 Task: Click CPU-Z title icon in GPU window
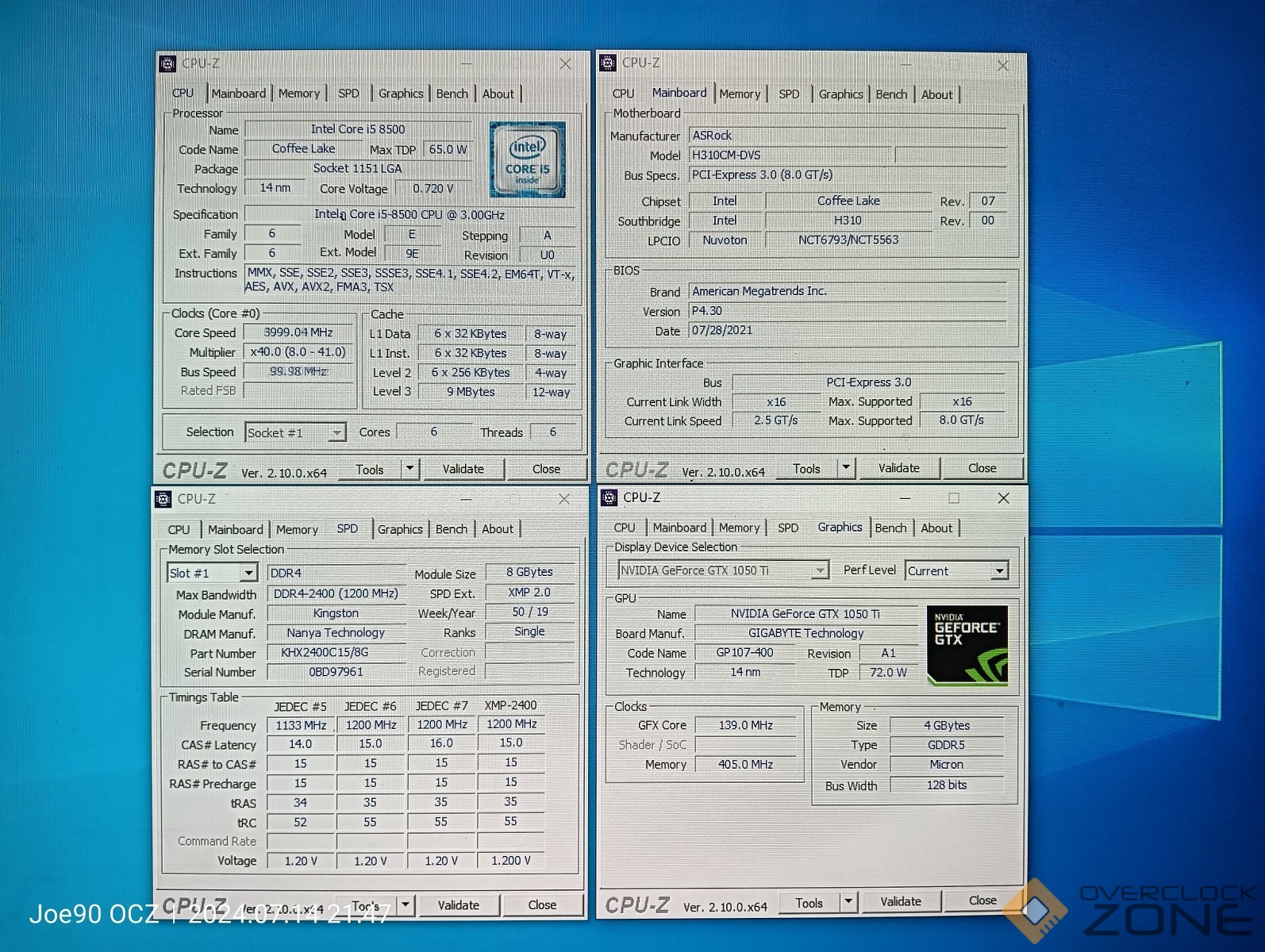609,497
